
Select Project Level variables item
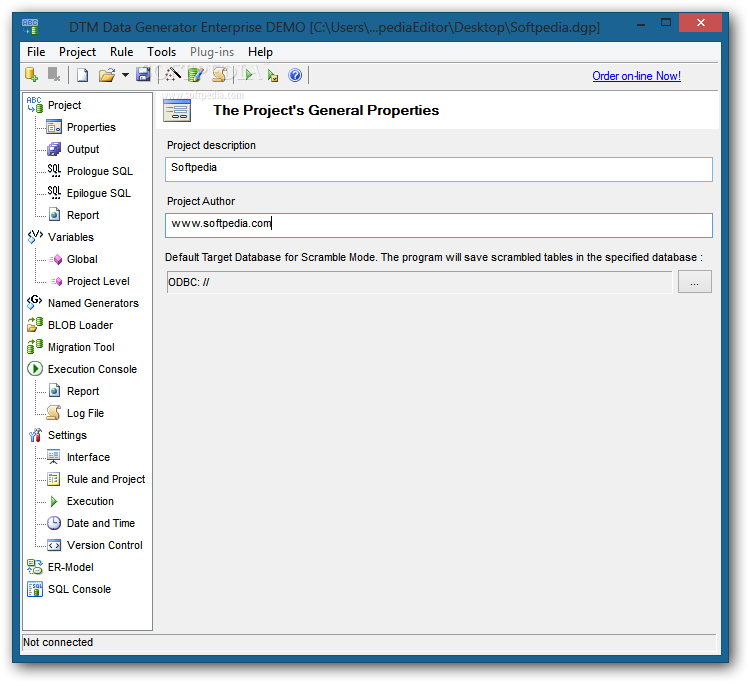(x=98, y=281)
